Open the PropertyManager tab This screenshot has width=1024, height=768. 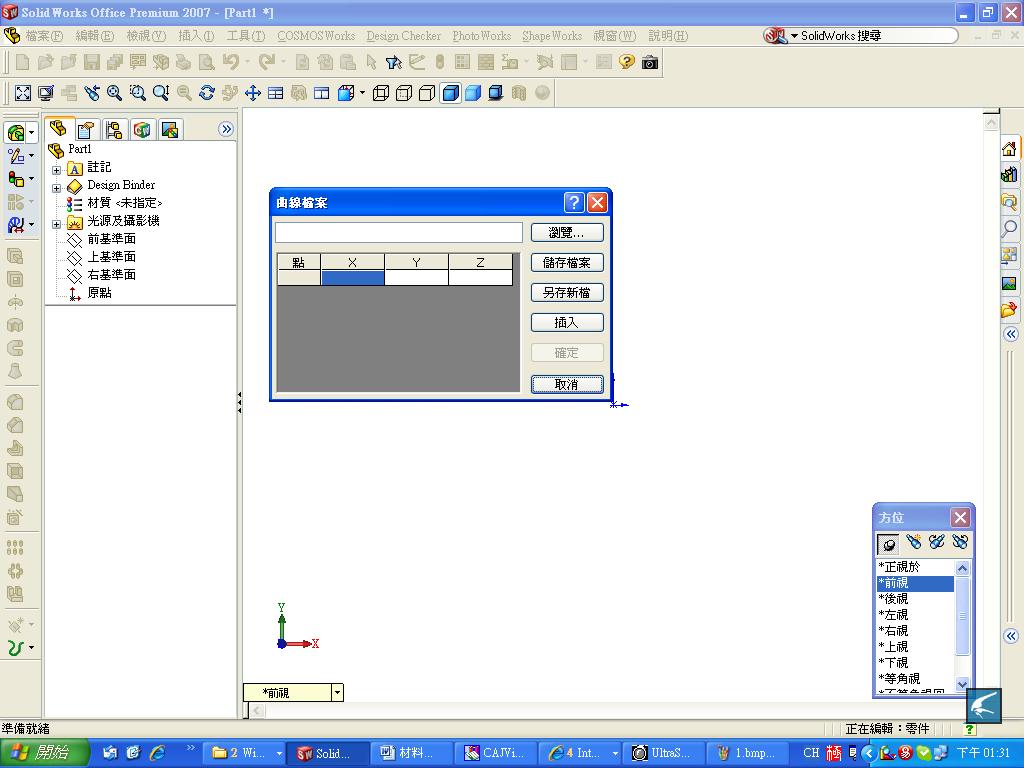(86, 129)
